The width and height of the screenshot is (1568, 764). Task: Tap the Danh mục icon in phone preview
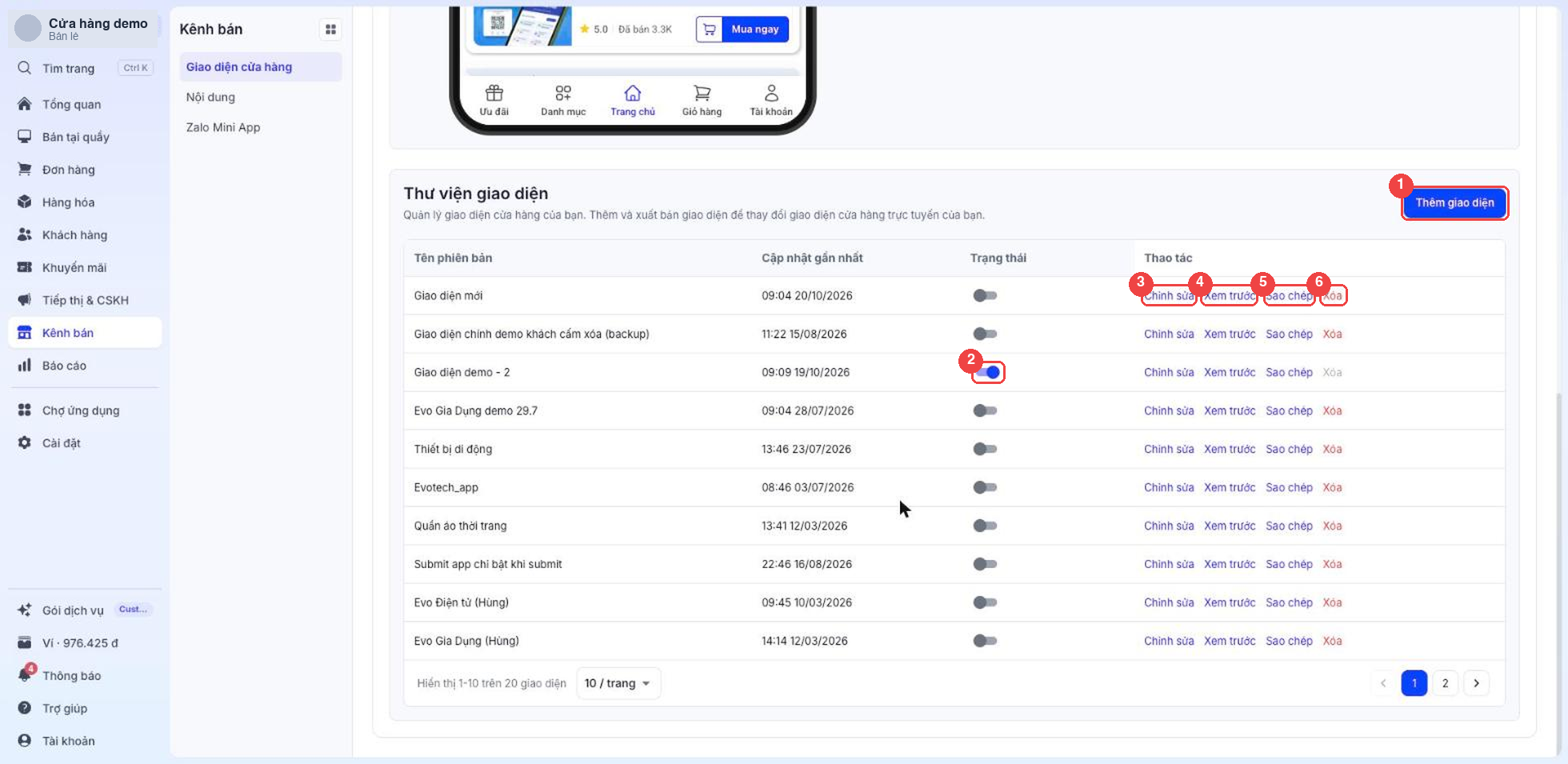(563, 93)
